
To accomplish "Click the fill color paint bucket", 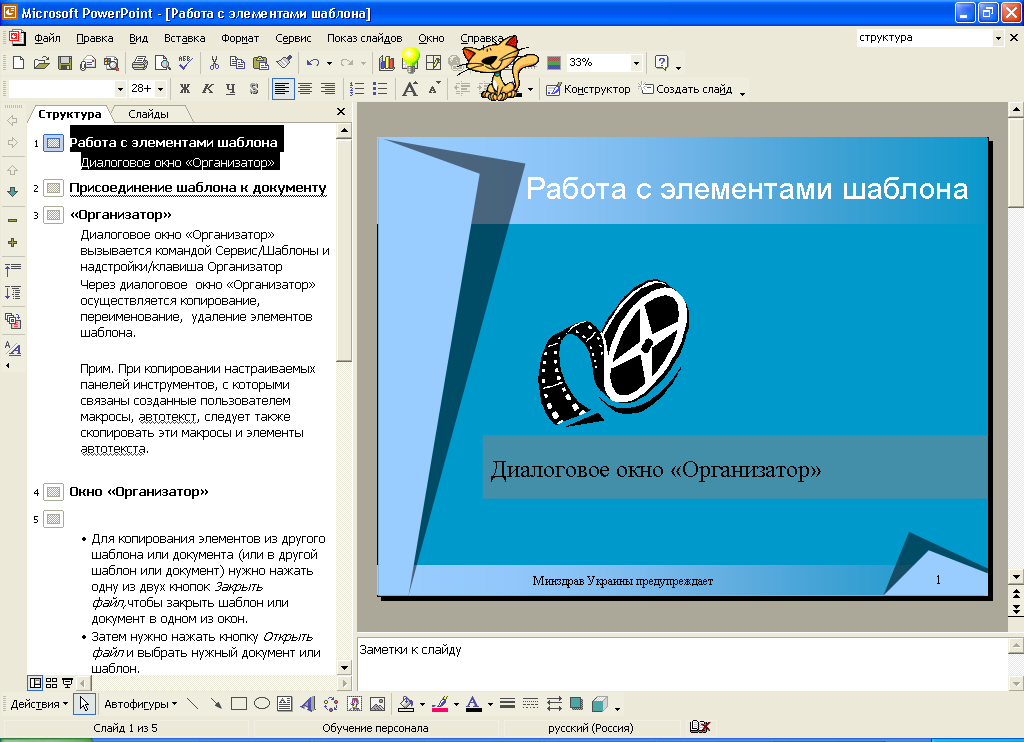I will pos(406,703).
